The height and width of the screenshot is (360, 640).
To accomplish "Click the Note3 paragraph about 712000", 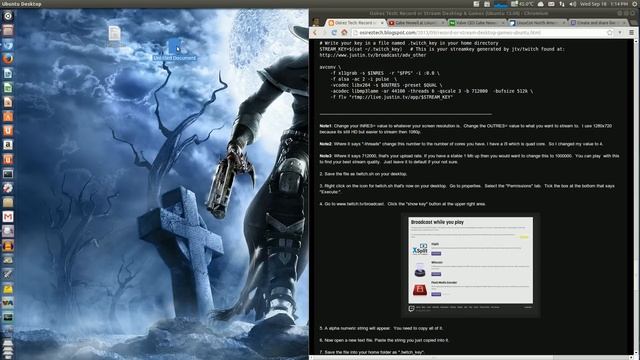I will click(469, 159).
